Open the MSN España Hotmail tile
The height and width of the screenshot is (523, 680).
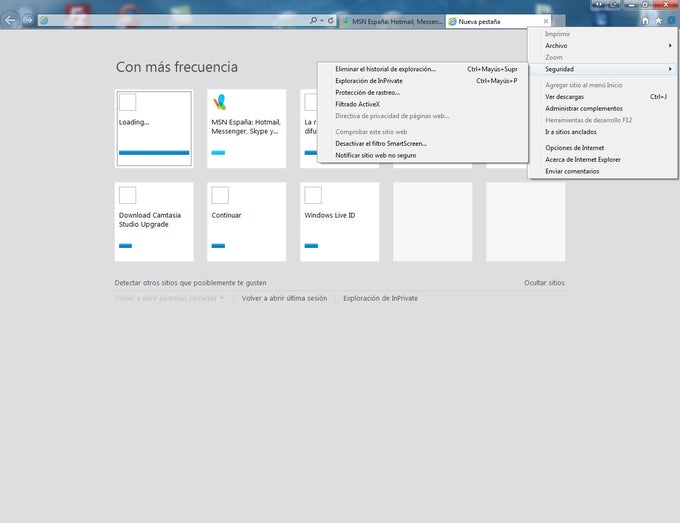247,128
